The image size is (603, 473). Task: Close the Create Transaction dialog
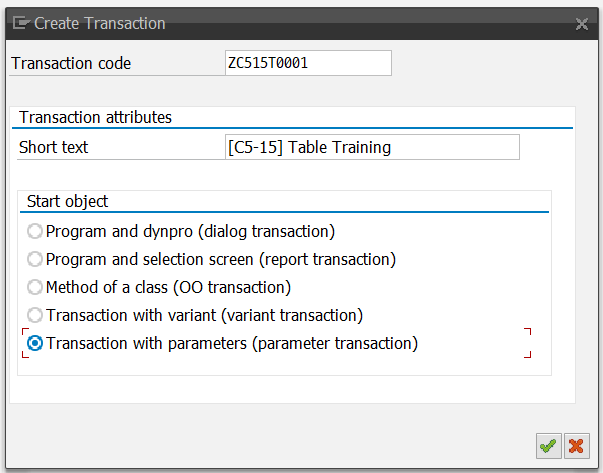coord(582,24)
